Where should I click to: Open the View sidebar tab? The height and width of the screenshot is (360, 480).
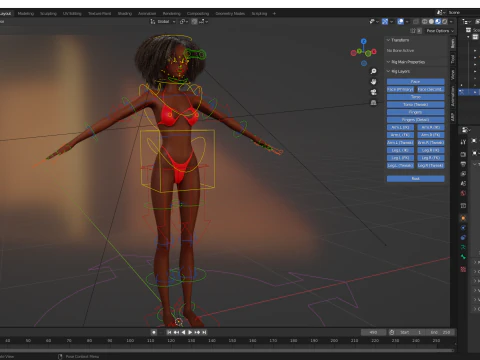(453, 75)
